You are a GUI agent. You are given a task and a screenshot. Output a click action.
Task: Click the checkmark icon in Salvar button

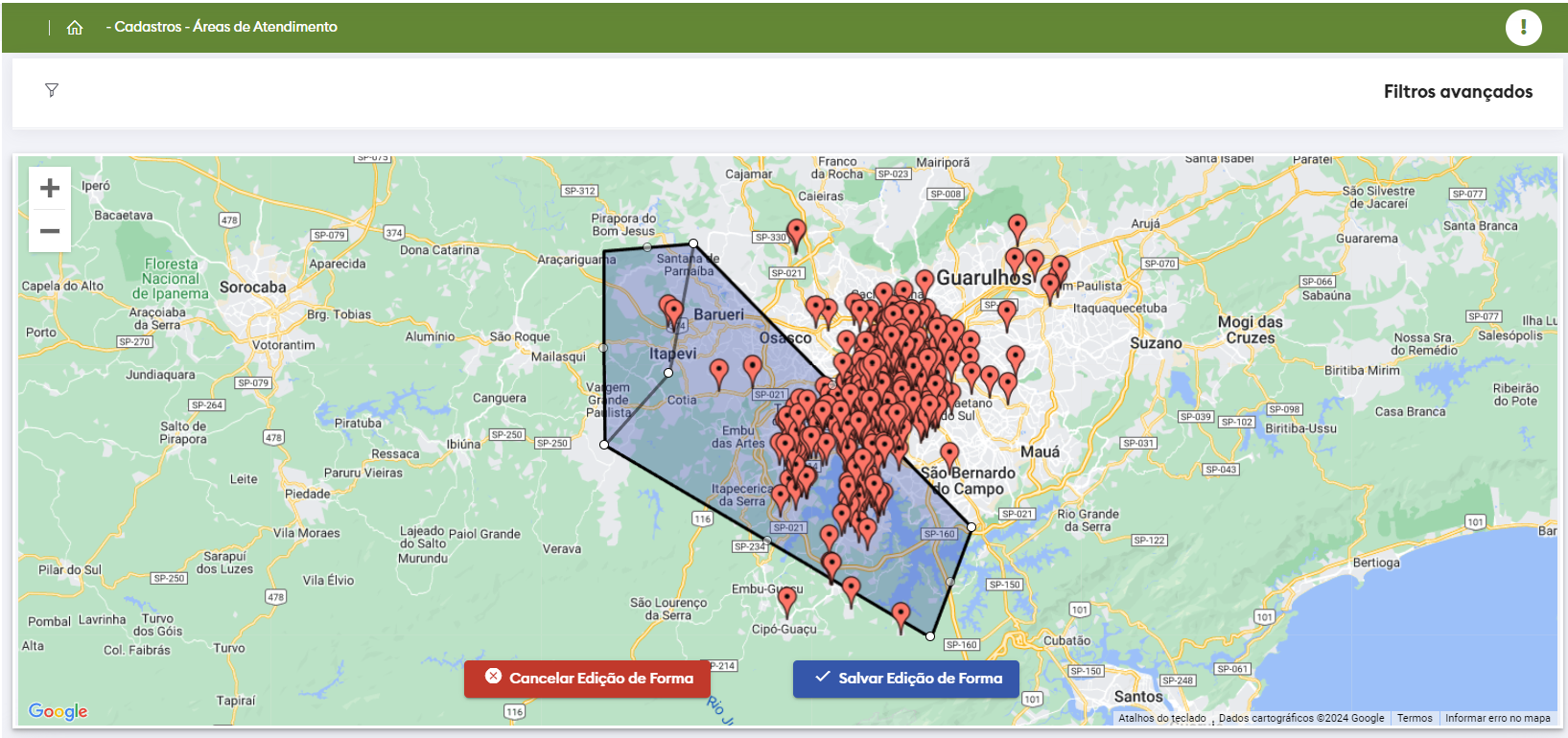tap(822, 677)
